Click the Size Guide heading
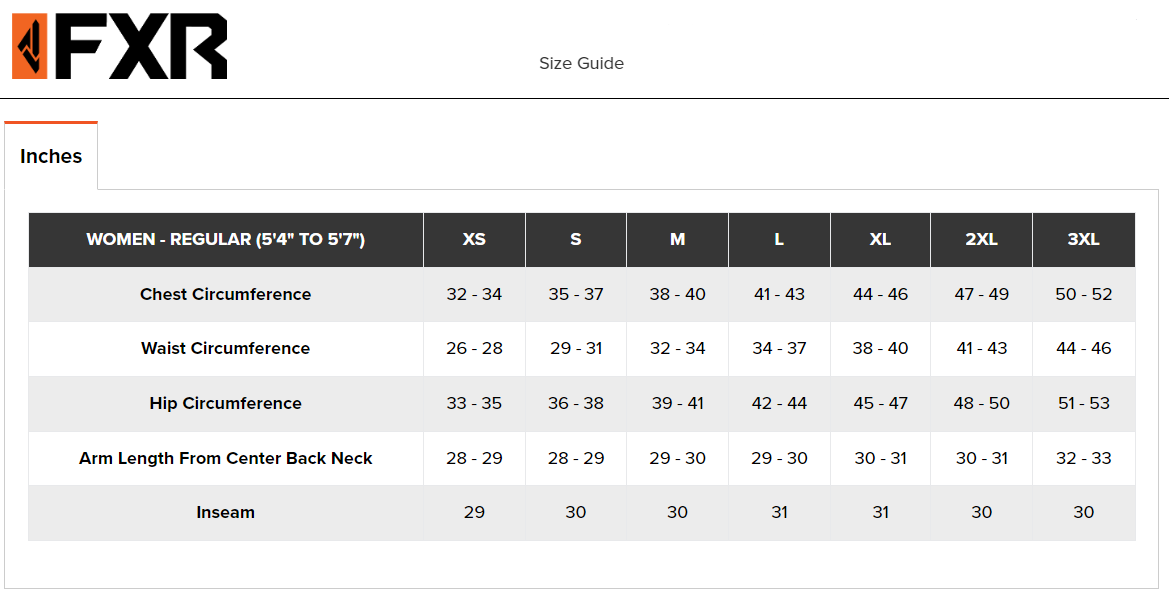This screenshot has height=596, width=1169. pyautogui.click(x=581, y=63)
